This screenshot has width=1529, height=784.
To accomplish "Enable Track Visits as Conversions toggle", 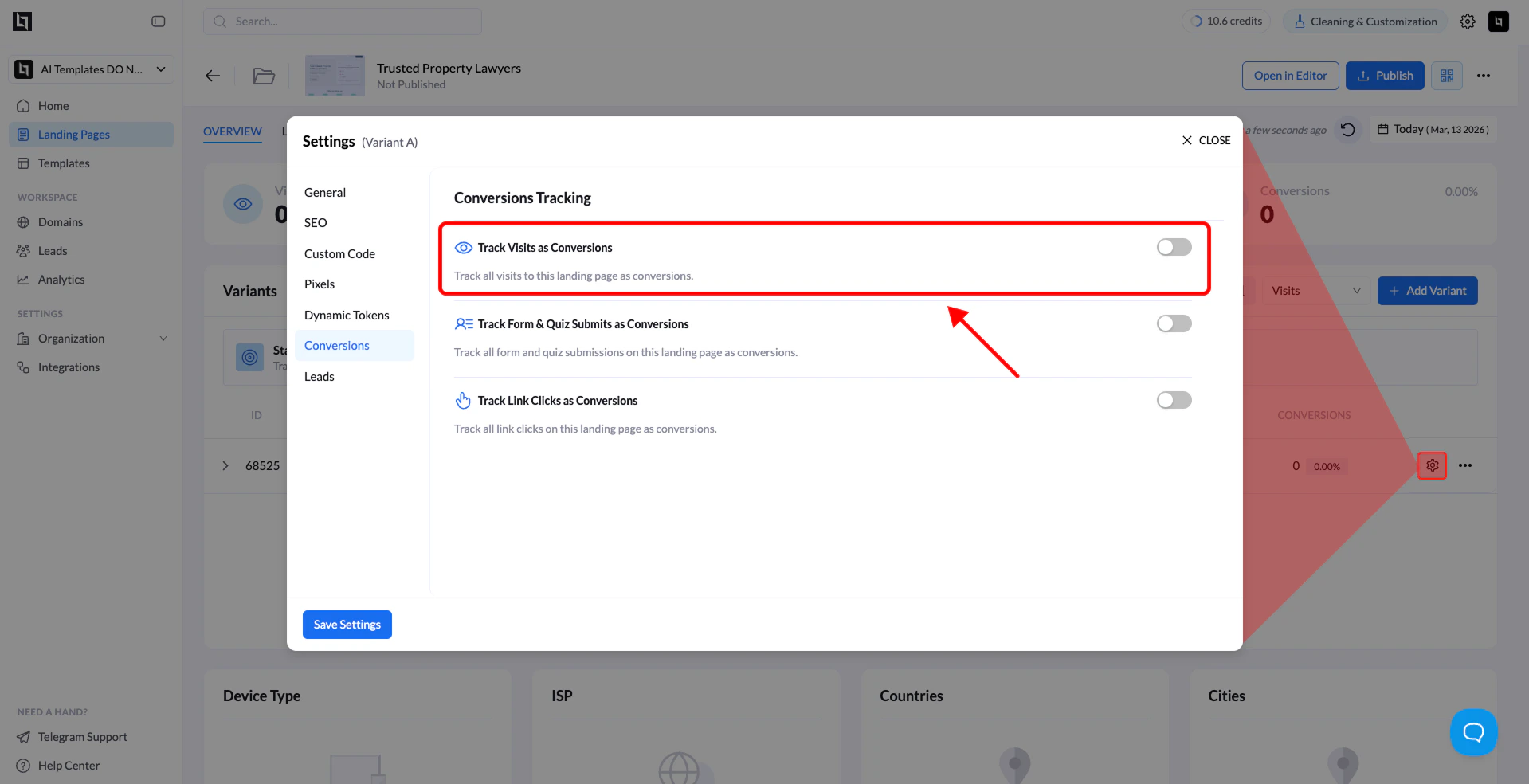I will pos(1174,247).
